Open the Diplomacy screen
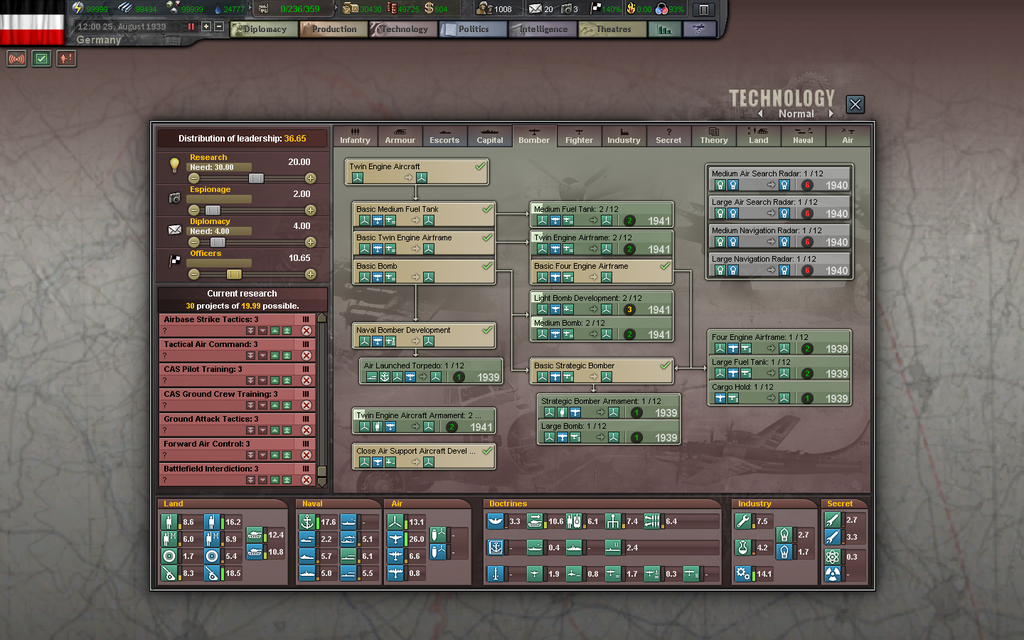 (x=264, y=29)
